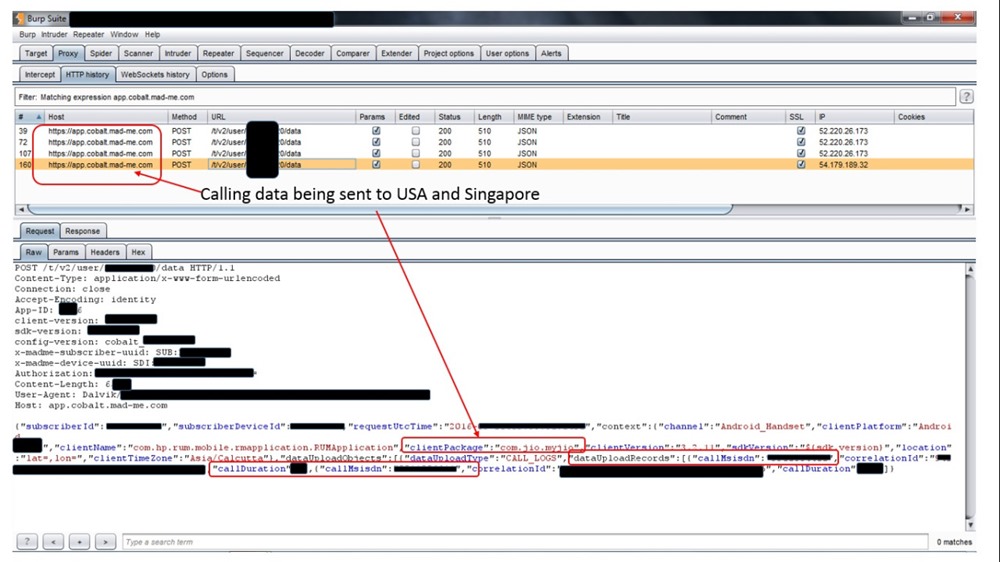Viewport: 1000px width, 562px height.
Task: Click the request pane's down scroll arrow
Action: (x=967, y=525)
